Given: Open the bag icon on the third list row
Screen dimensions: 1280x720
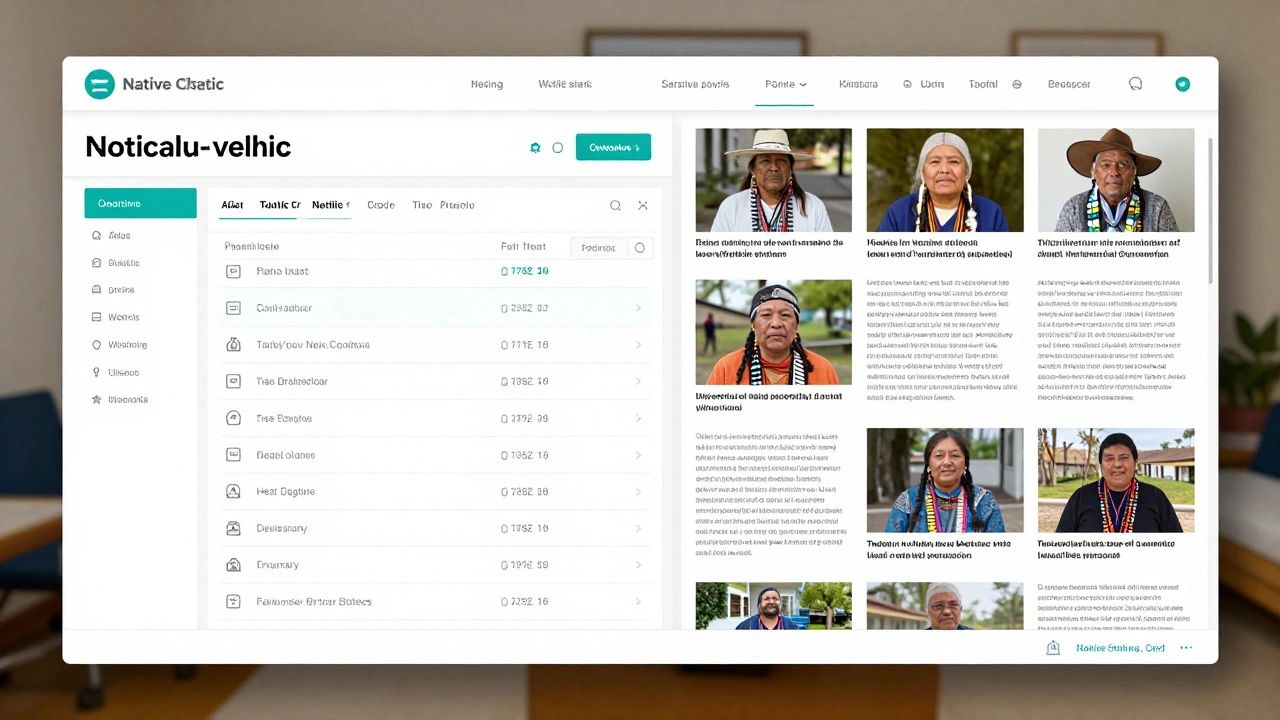Looking at the screenshot, I should click(233, 344).
